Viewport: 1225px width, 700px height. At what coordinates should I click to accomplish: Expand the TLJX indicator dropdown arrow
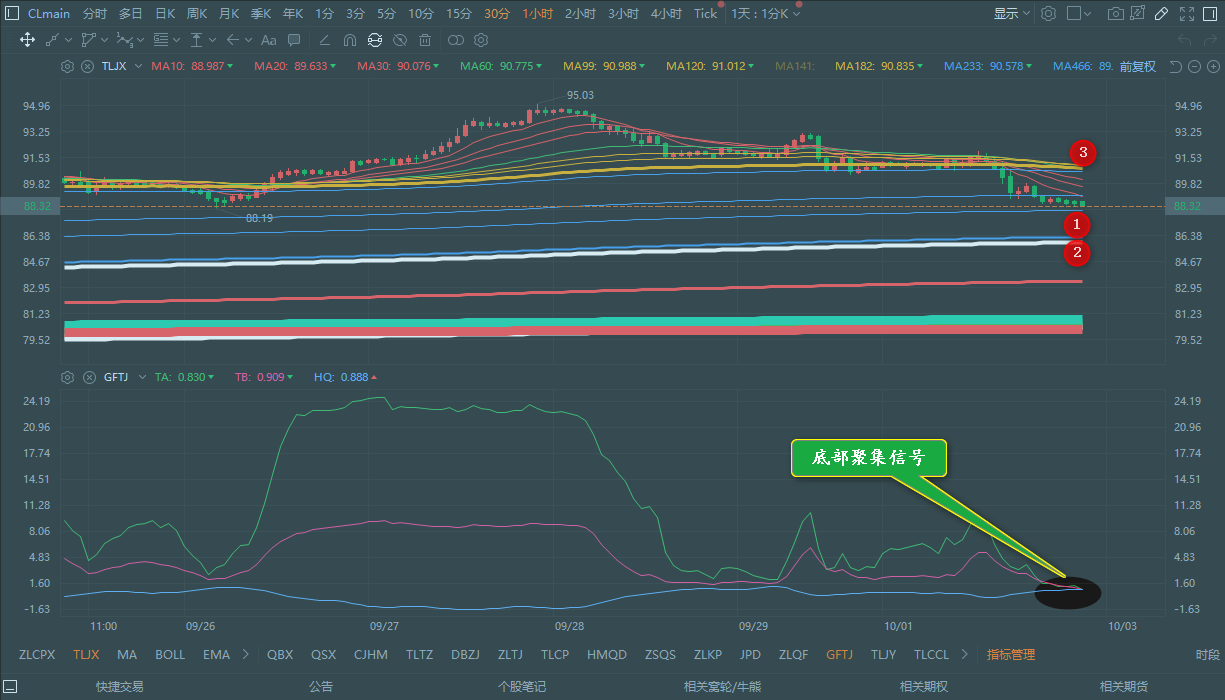(x=135, y=67)
